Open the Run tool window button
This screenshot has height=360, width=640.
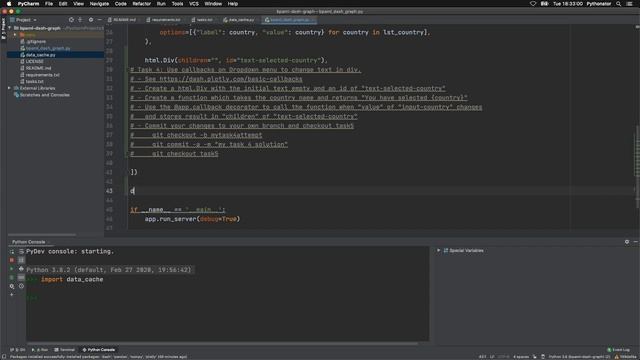point(40,350)
